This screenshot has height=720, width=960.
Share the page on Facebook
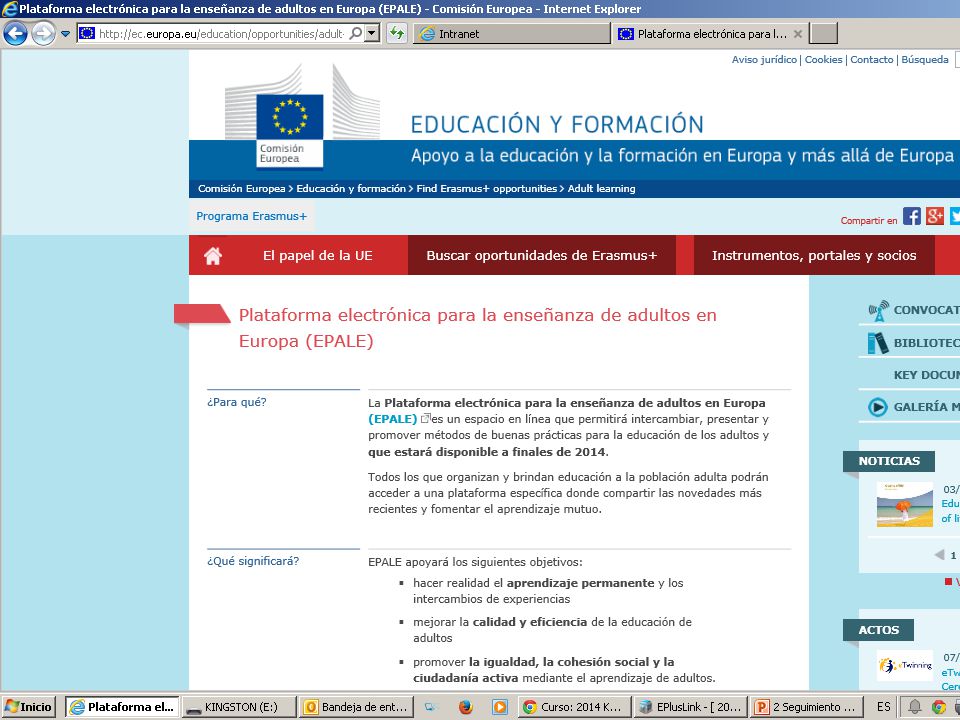pyautogui.click(x=912, y=216)
